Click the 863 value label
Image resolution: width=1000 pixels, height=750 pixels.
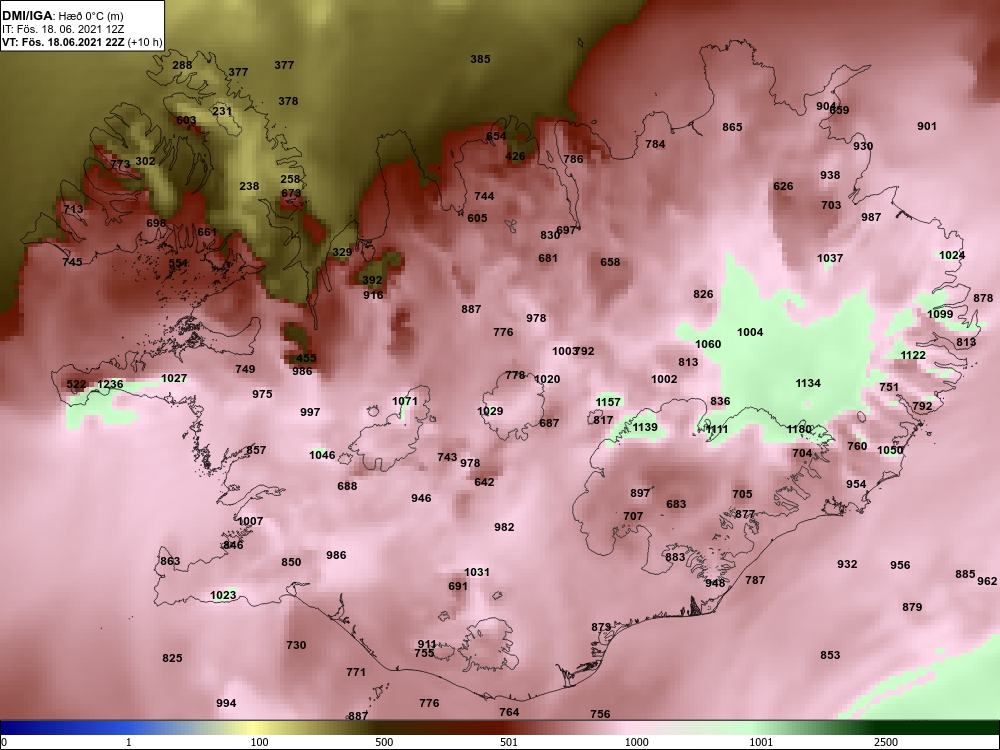coord(170,561)
